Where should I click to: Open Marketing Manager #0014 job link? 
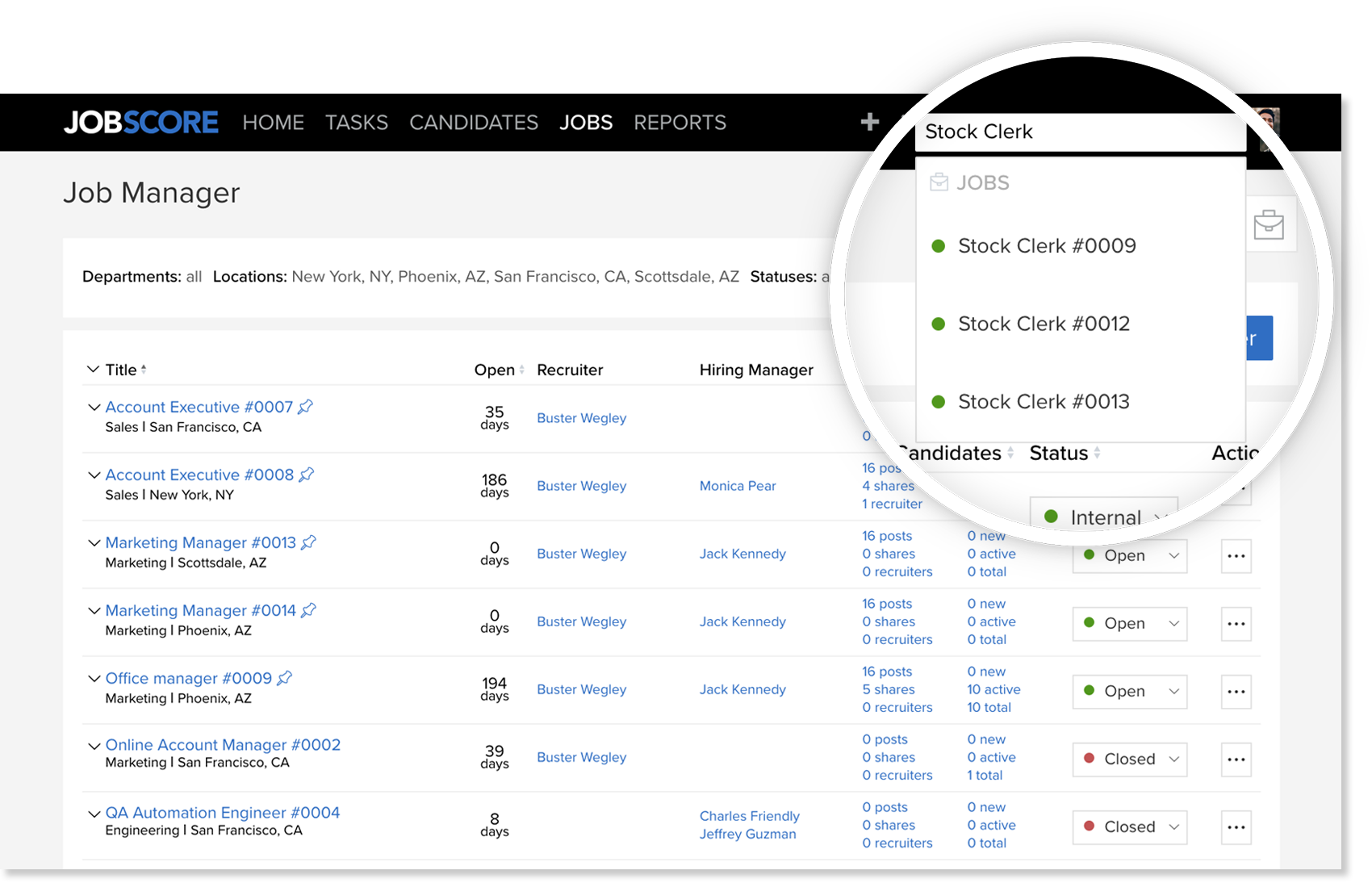click(x=201, y=610)
